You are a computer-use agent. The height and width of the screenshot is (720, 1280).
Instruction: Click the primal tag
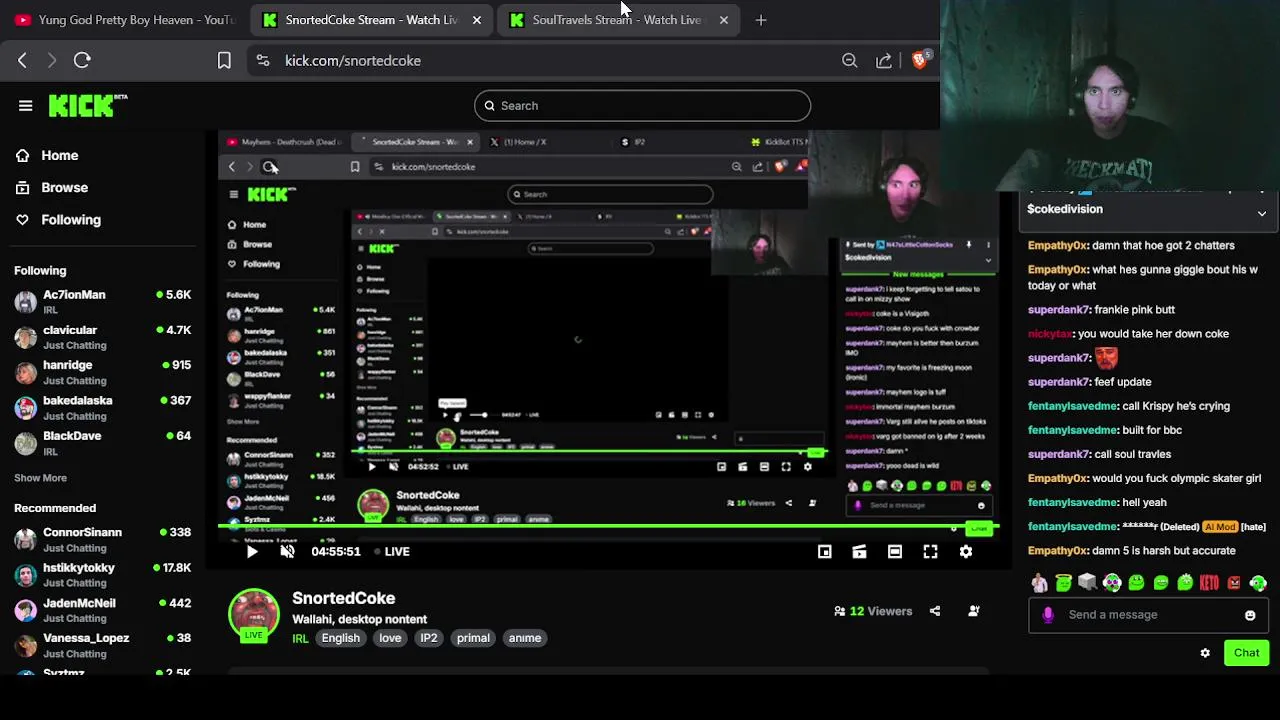(x=473, y=638)
